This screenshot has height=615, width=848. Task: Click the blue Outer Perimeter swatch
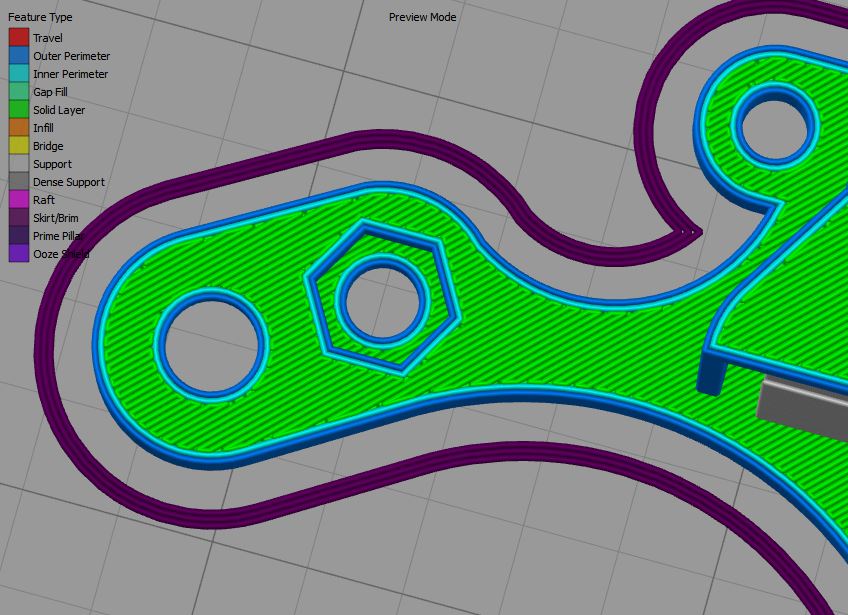click(x=19, y=56)
